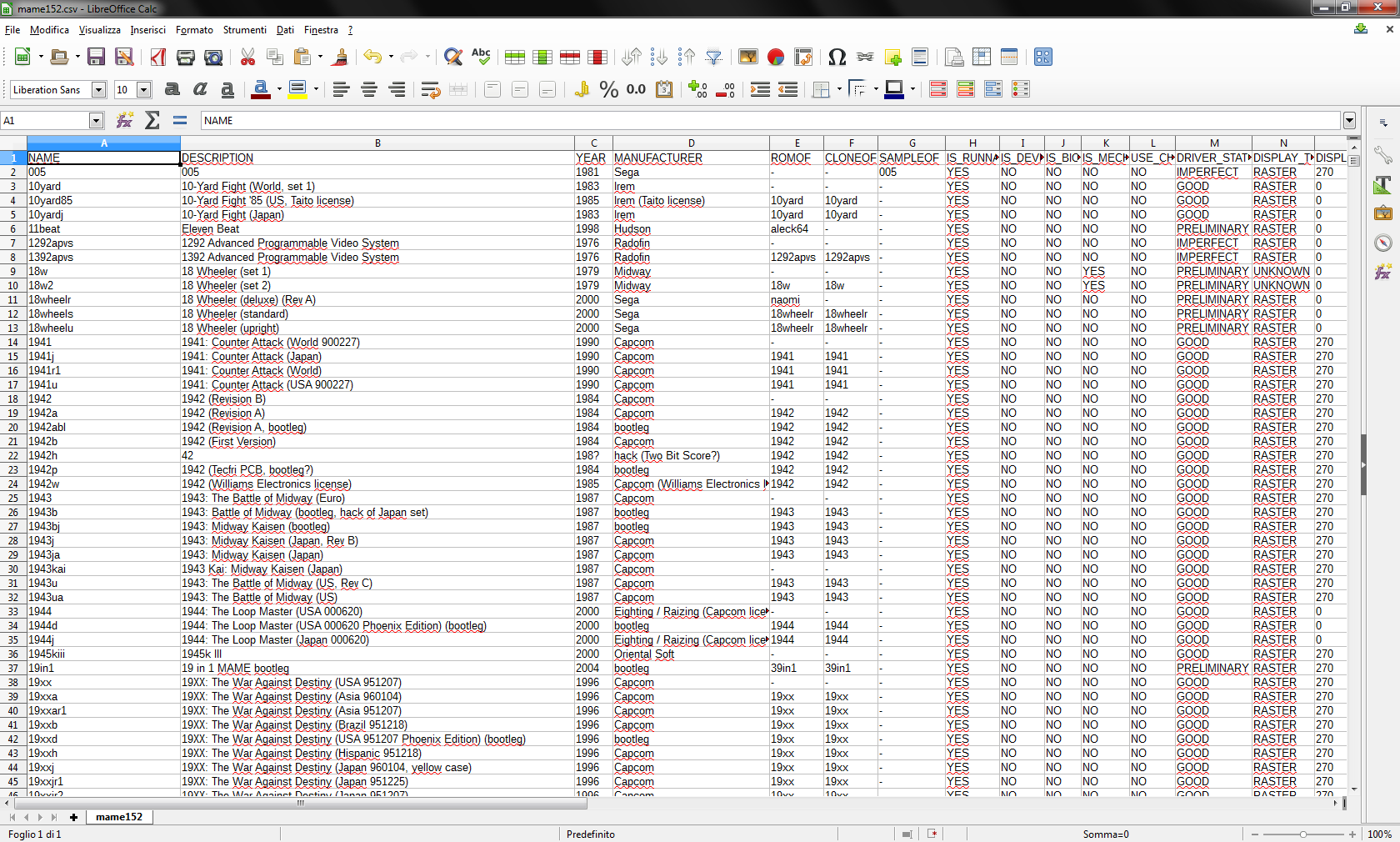The height and width of the screenshot is (842, 1400).
Task: Open the Name Box dropdown arrow
Action: (x=96, y=121)
